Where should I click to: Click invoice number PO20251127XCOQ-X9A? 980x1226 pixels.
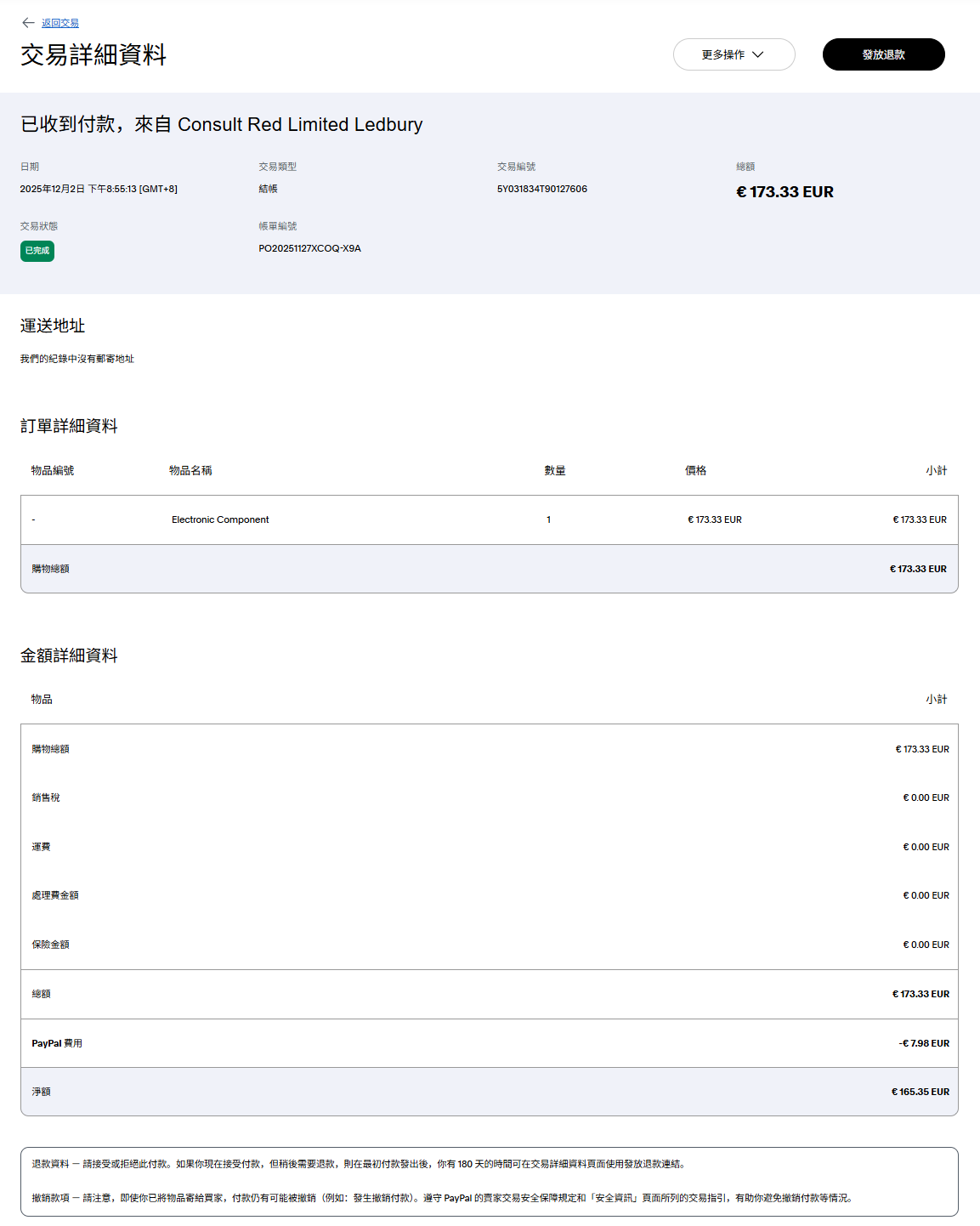tap(309, 248)
